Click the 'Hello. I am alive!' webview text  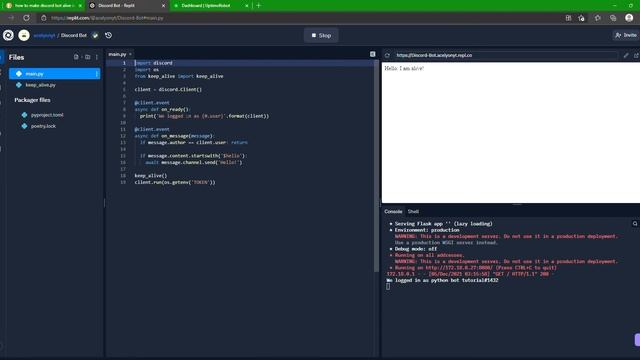coord(404,69)
